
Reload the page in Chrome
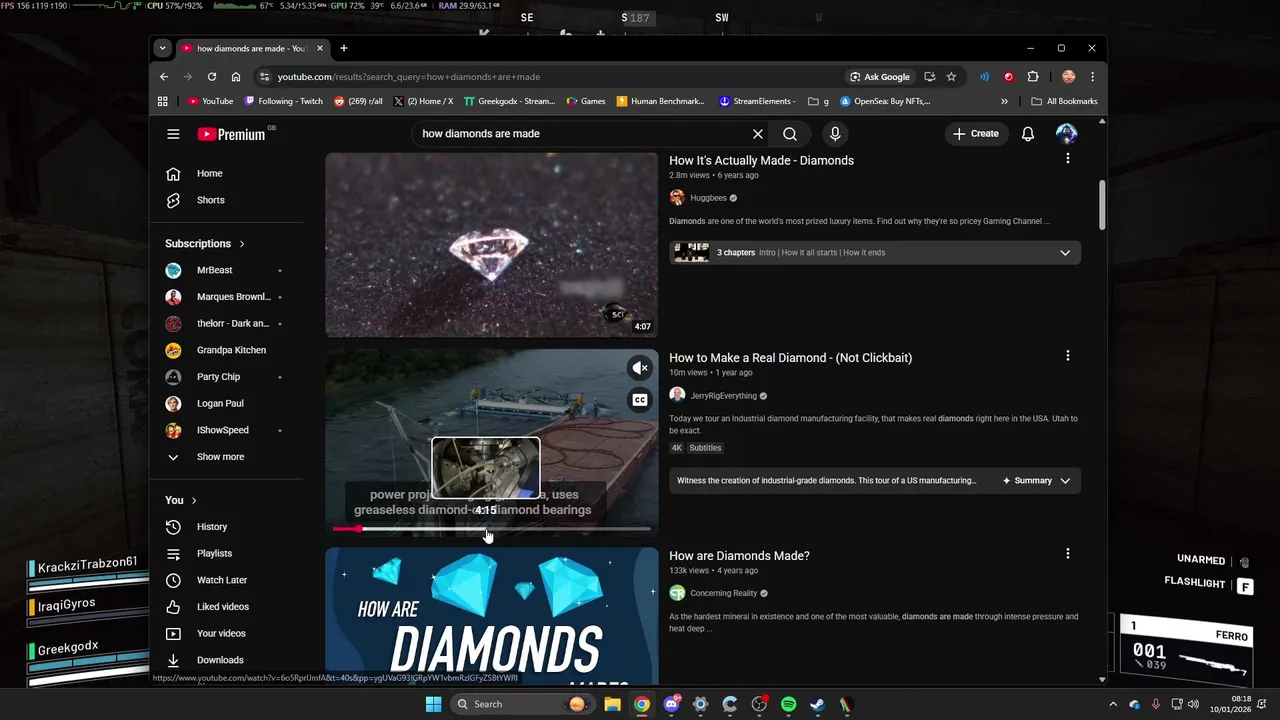click(x=212, y=77)
